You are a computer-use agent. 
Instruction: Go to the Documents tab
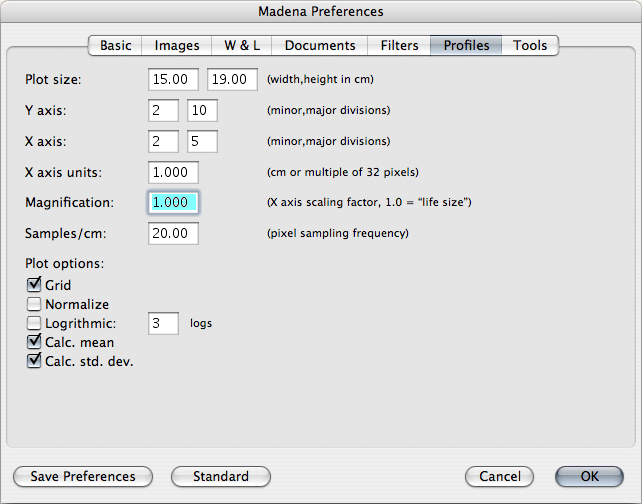coord(320,45)
